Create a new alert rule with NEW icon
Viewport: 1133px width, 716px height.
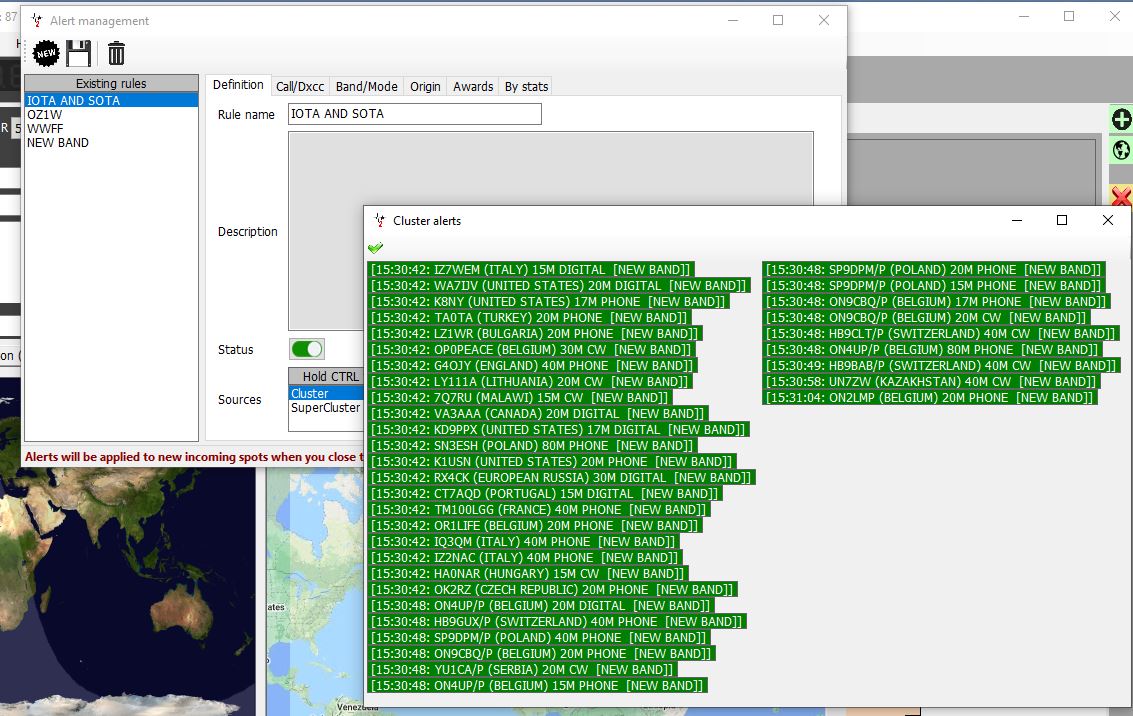[46, 53]
